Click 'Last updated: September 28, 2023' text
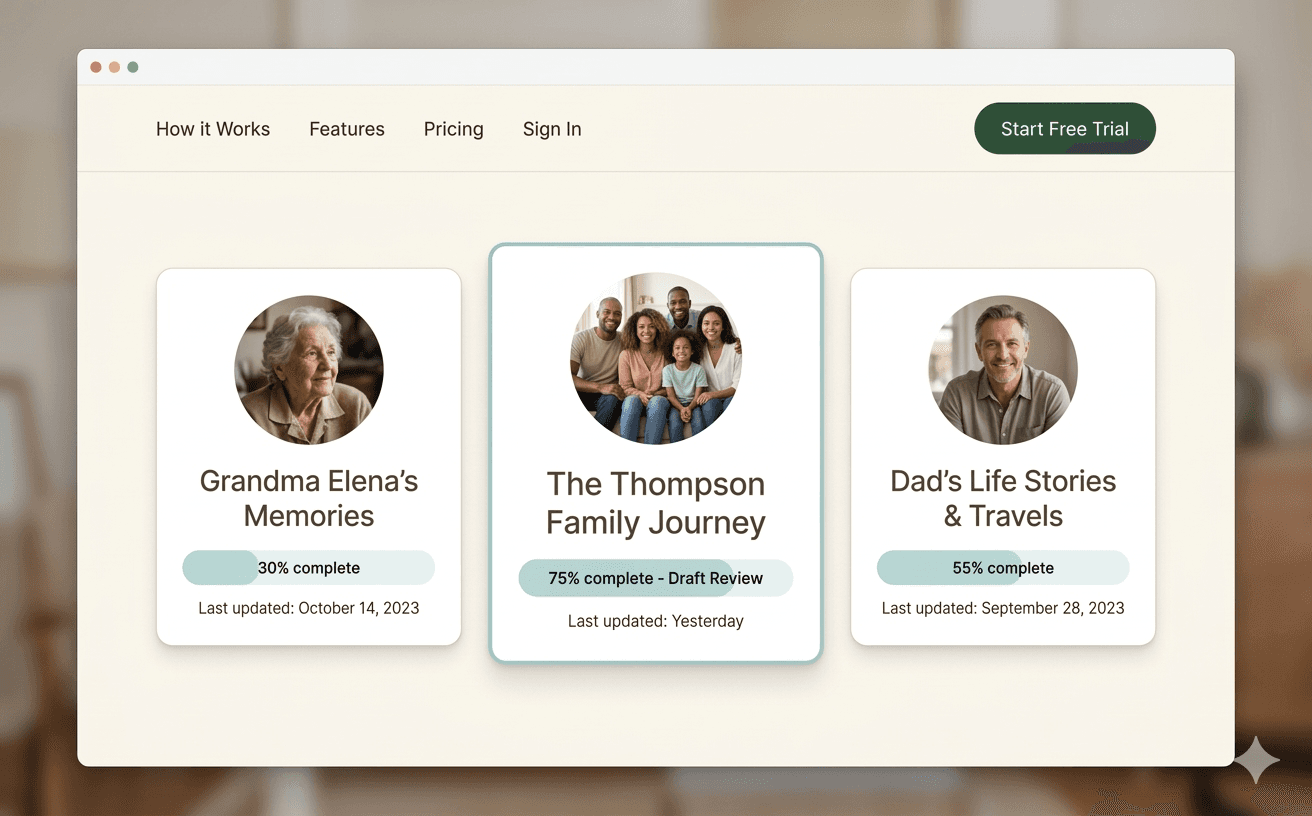Viewport: 1312px width, 816px height. tap(1002, 607)
